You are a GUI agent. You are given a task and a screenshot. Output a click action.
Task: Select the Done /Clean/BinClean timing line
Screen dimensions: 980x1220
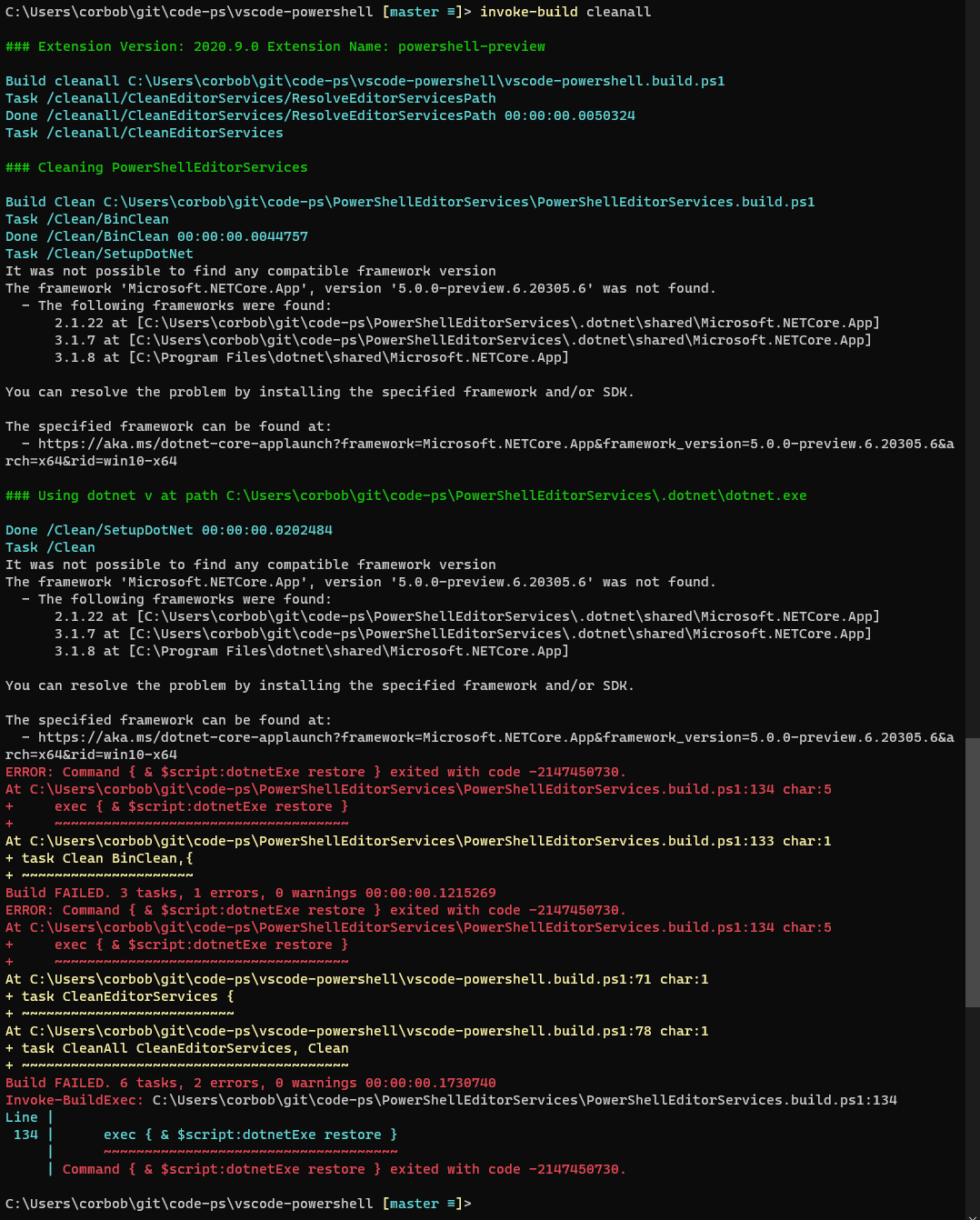pyautogui.click(x=156, y=236)
